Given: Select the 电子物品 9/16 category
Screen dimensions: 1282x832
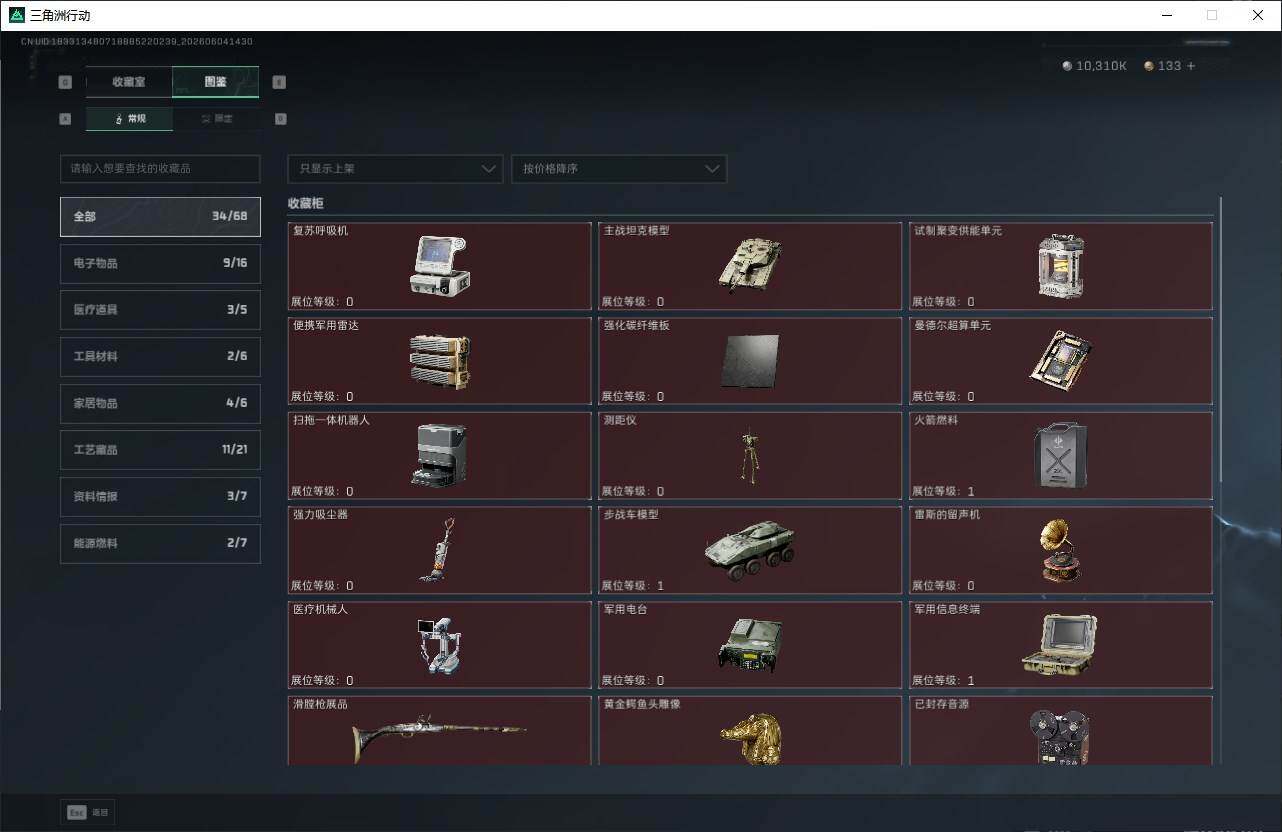Looking at the screenshot, I should 160,263.
